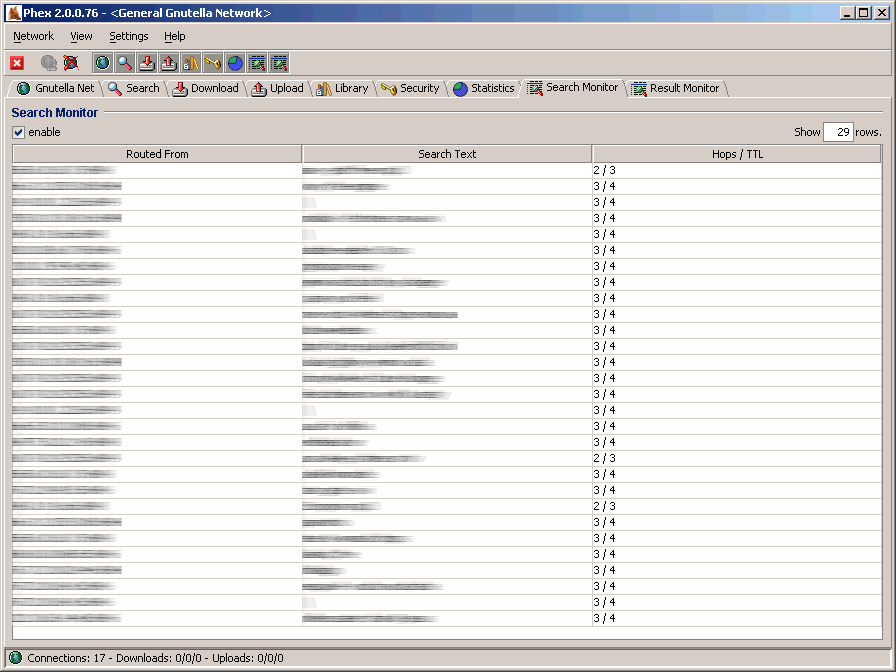Screen dimensions: 896x672
Task: Click the magnifier Search toolbar button
Action: [125, 63]
